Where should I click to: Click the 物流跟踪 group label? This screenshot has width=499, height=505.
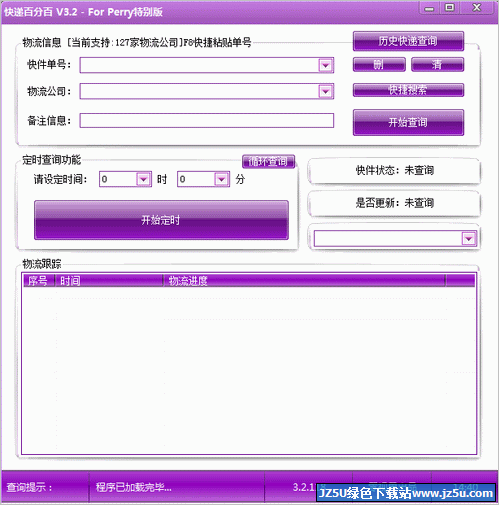42,264
